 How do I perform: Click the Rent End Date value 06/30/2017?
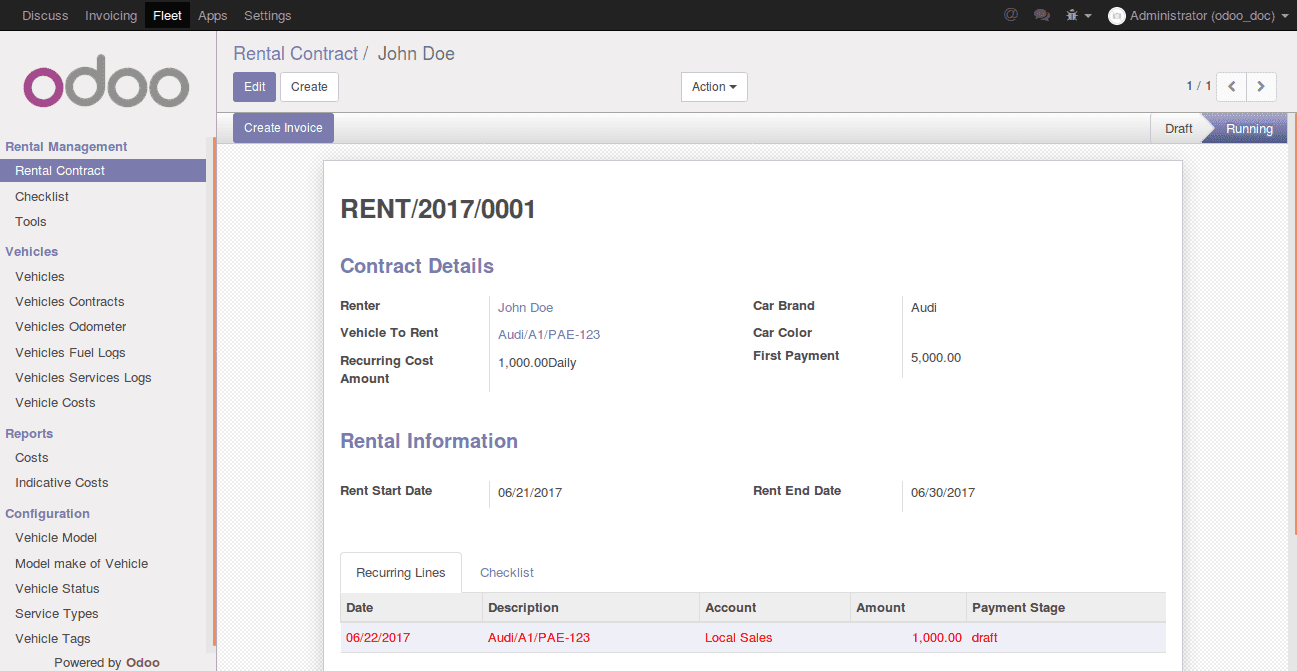(943, 493)
